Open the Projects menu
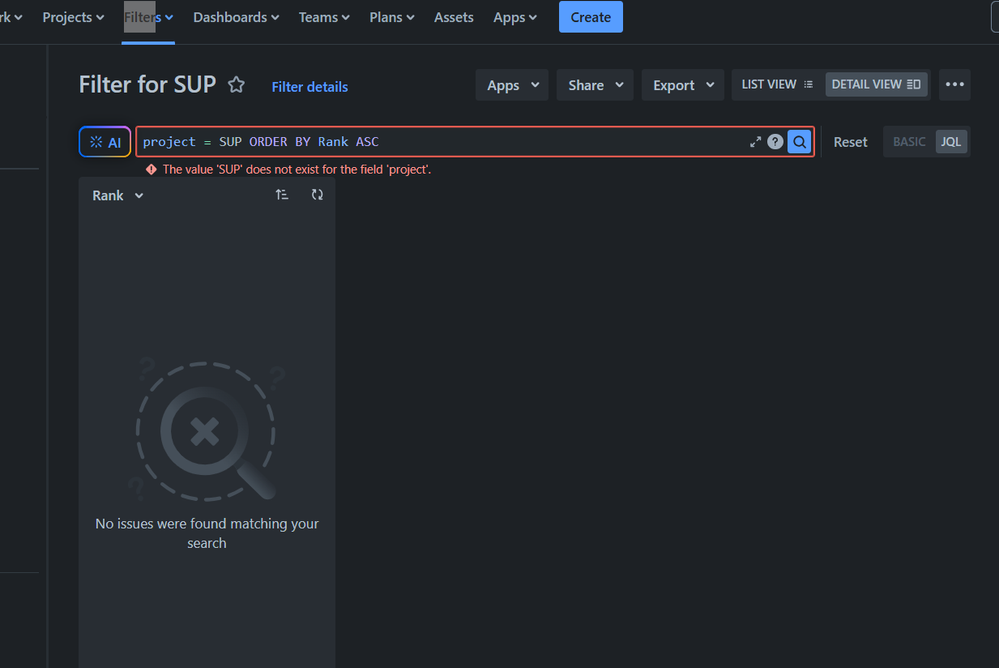The width and height of the screenshot is (999, 668). click(x=73, y=17)
